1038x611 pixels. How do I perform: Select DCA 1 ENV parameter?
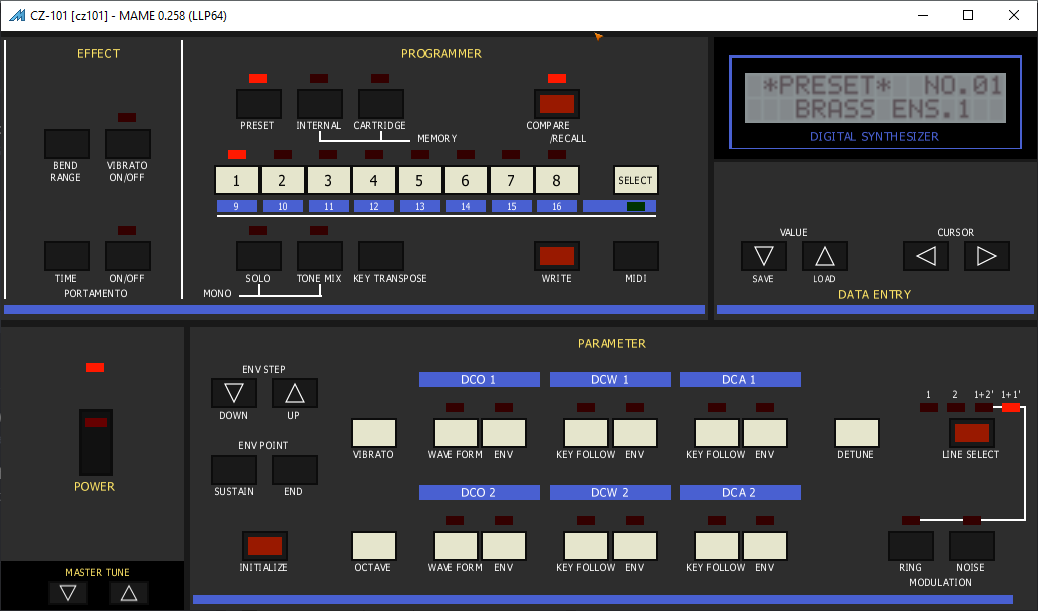pyautogui.click(x=765, y=433)
